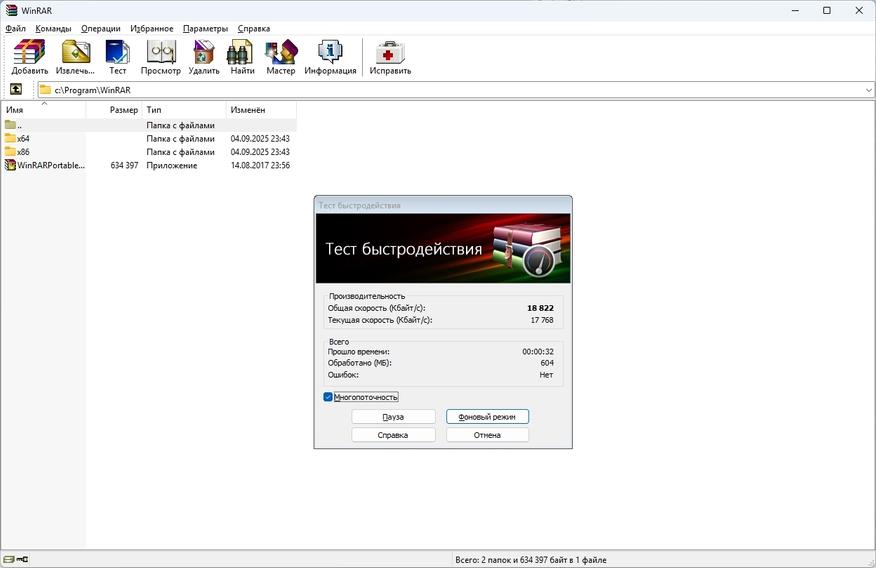Cancel the benchmark with Отмена button
The image size is (876, 568).
tap(487, 435)
